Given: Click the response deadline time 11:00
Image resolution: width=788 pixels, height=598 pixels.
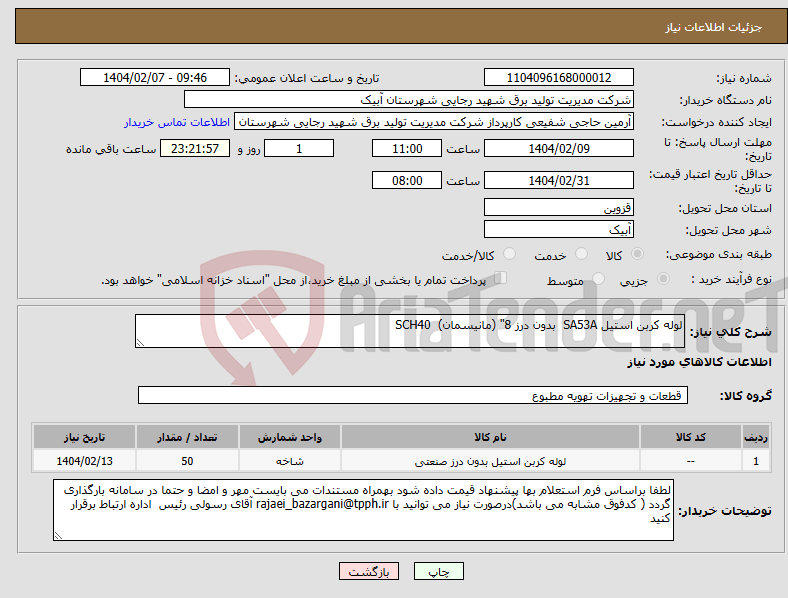Looking at the screenshot, I should 407,149.
